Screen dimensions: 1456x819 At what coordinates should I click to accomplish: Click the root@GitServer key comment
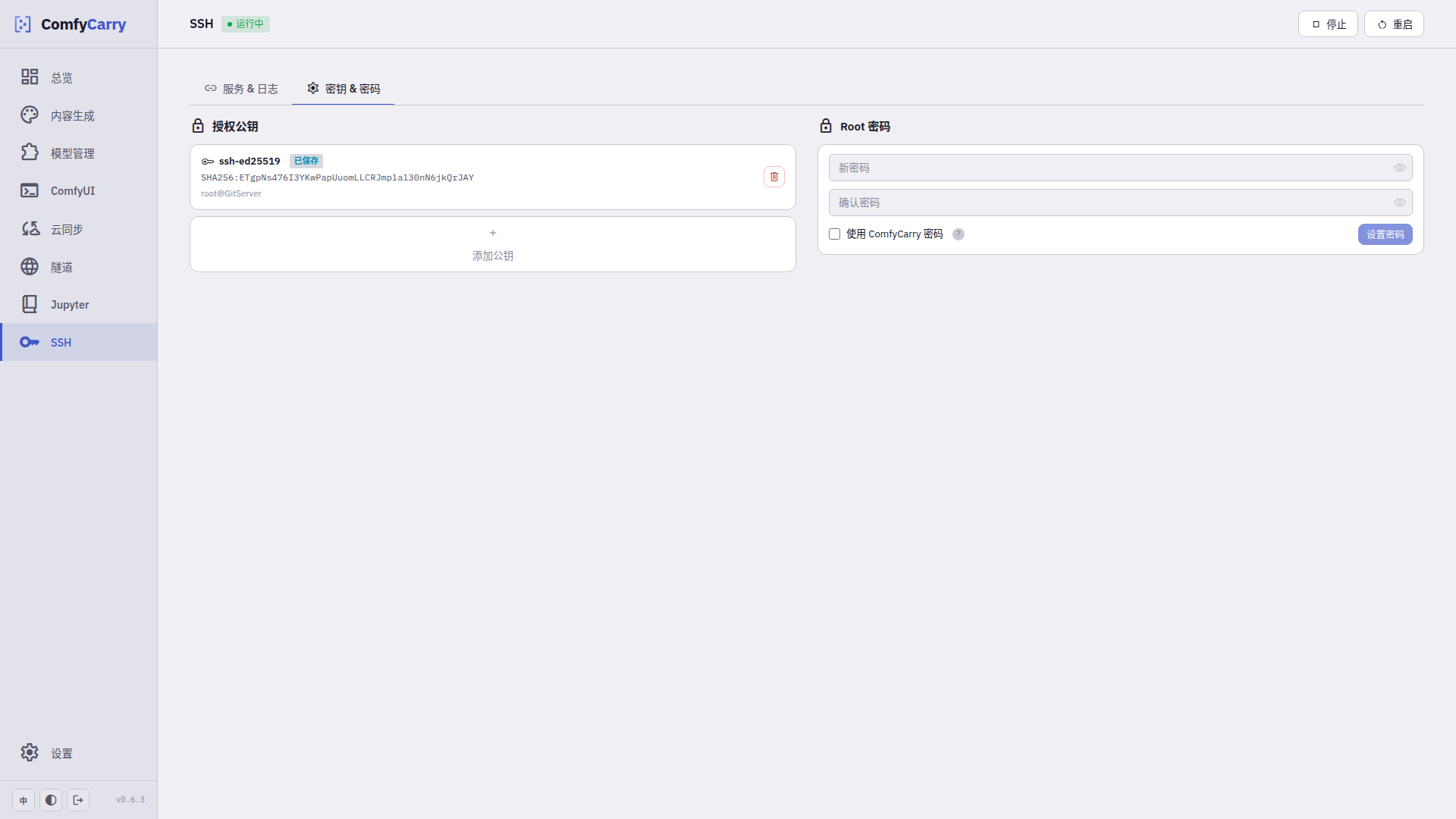click(x=231, y=193)
